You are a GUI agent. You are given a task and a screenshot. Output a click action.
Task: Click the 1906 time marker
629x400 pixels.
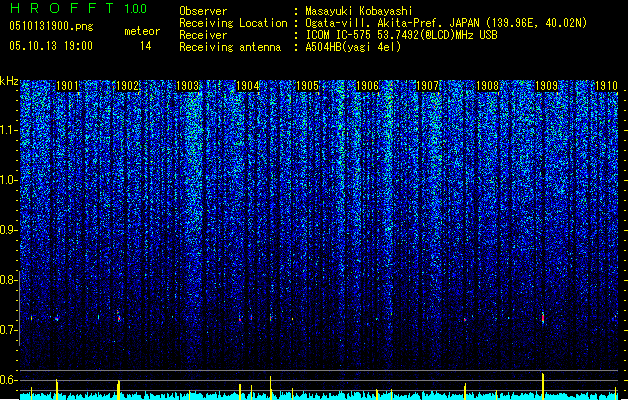[367, 86]
